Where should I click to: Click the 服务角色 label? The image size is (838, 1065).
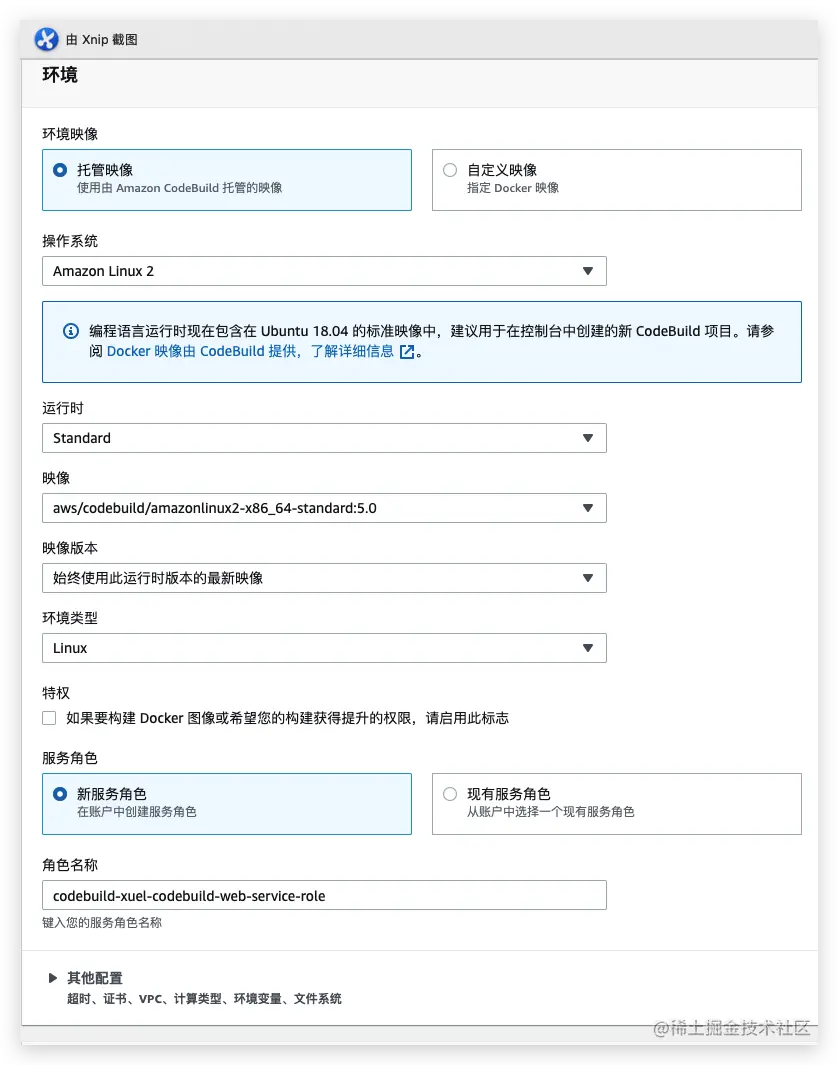(70, 758)
